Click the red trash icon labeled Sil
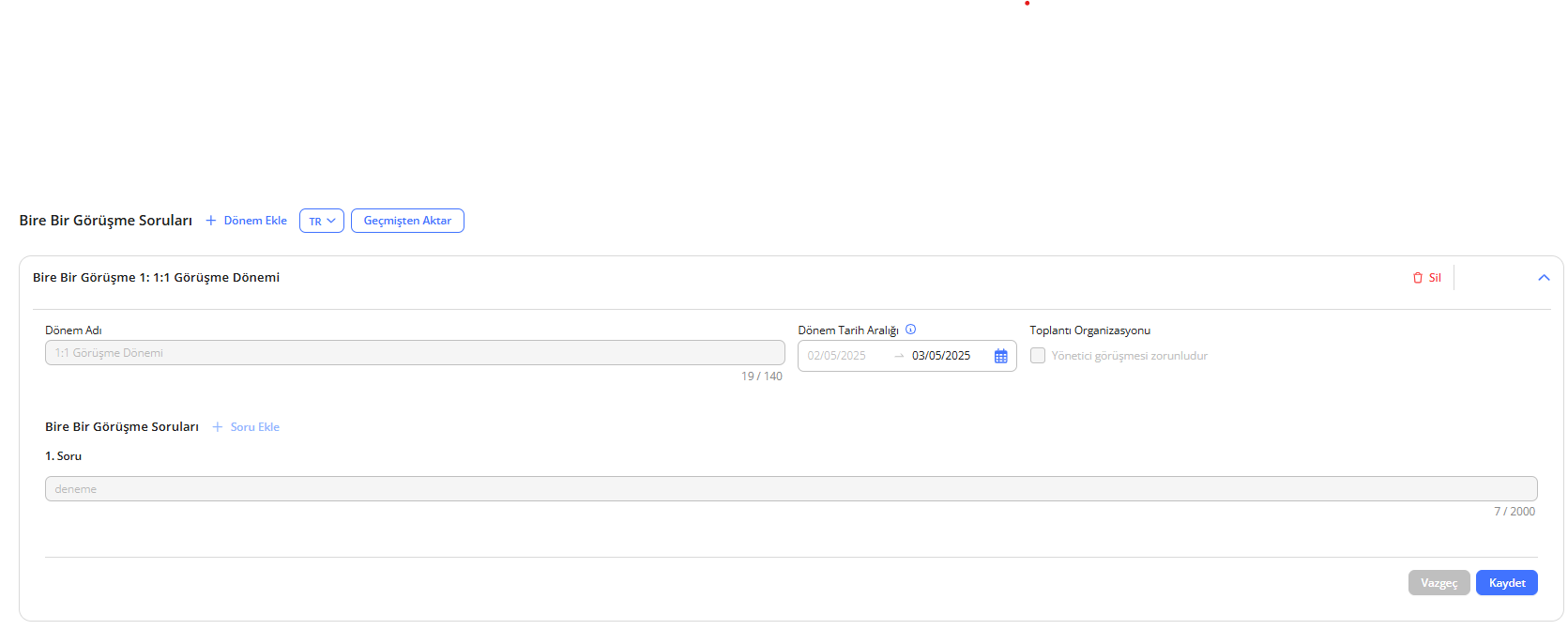This screenshot has height=630, width=1568. (1418, 278)
